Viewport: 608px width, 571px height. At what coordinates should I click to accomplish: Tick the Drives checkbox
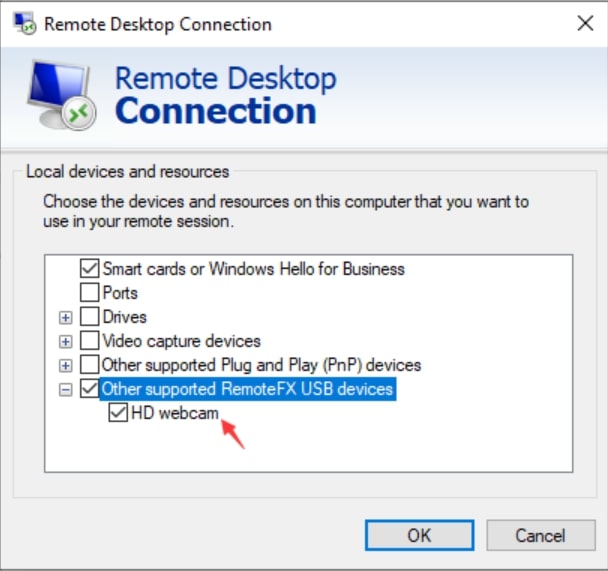coord(90,317)
